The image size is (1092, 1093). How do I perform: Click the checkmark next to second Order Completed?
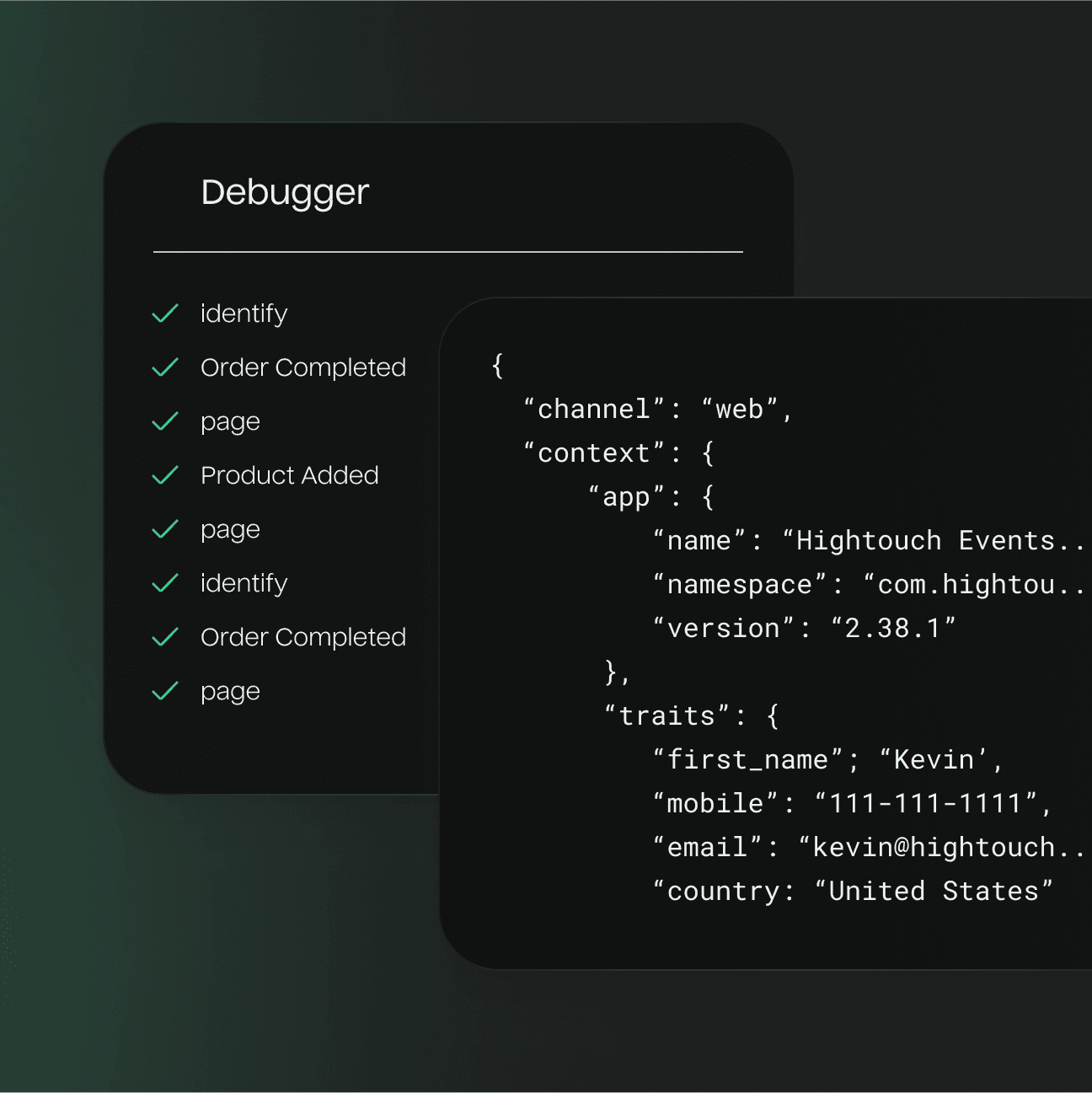pyautogui.click(x=166, y=636)
